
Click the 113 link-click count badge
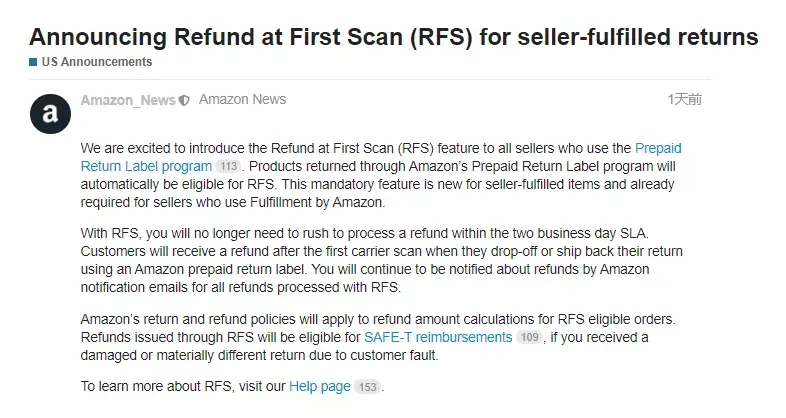(x=229, y=166)
